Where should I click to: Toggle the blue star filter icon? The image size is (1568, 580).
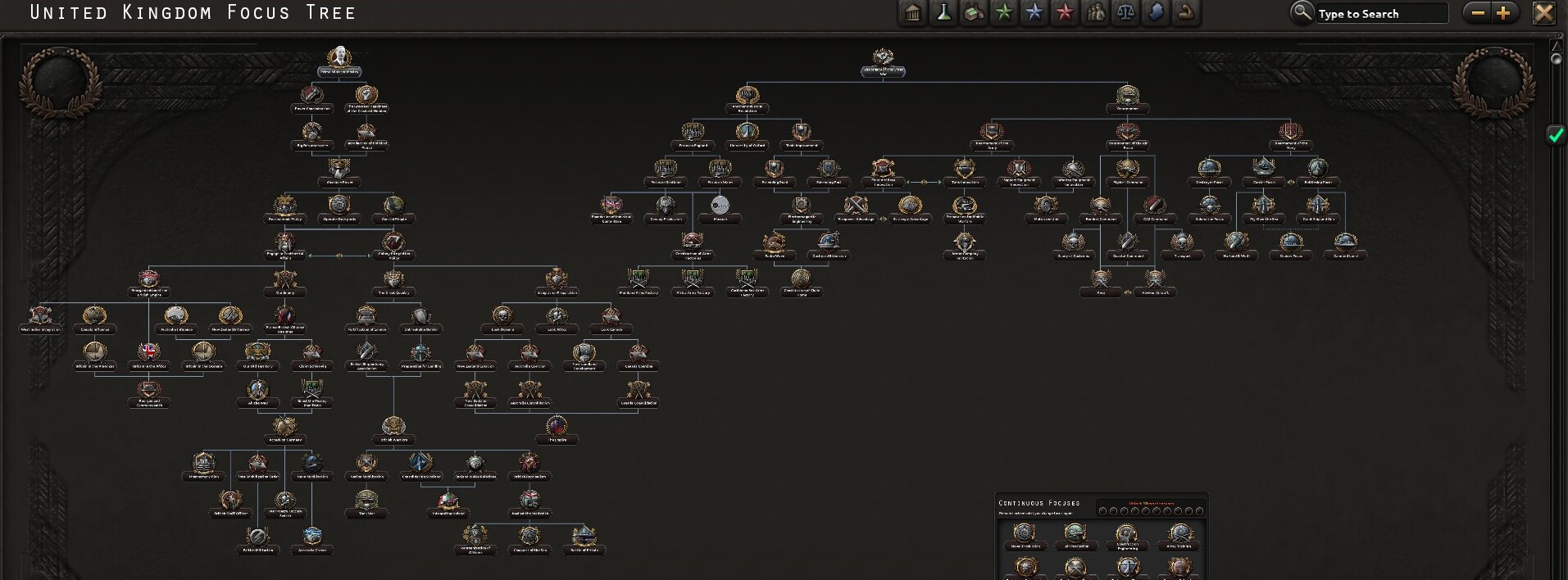pos(1034,13)
